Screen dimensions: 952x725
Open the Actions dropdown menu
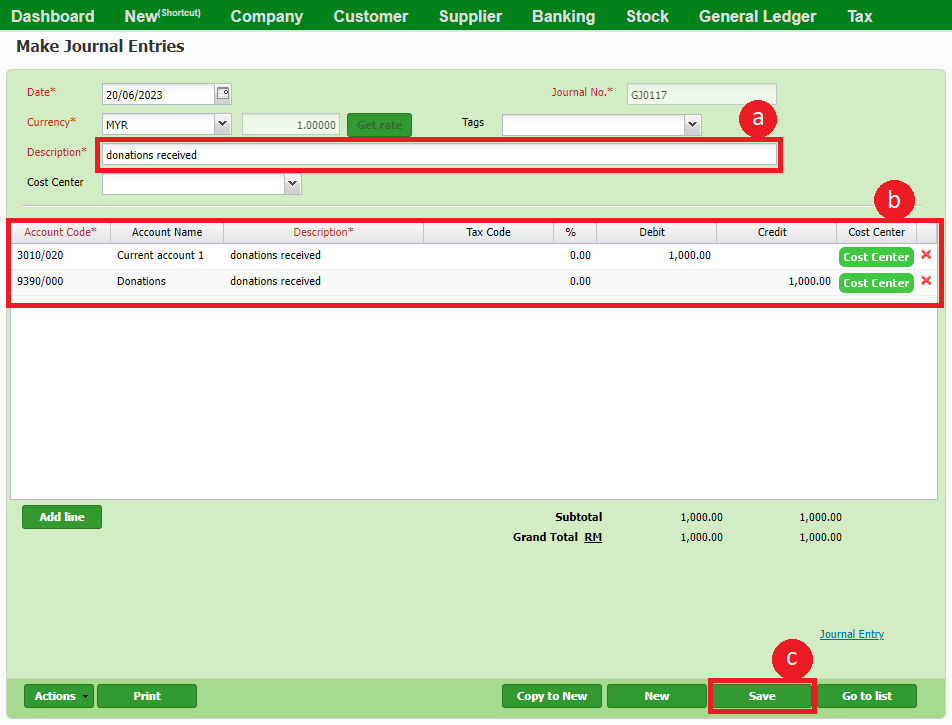point(59,696)
